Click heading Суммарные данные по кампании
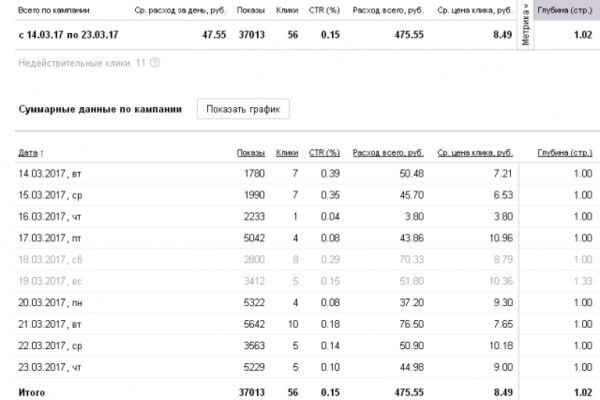The width and height of the screenshot is (600, 400). click(100, 109)
